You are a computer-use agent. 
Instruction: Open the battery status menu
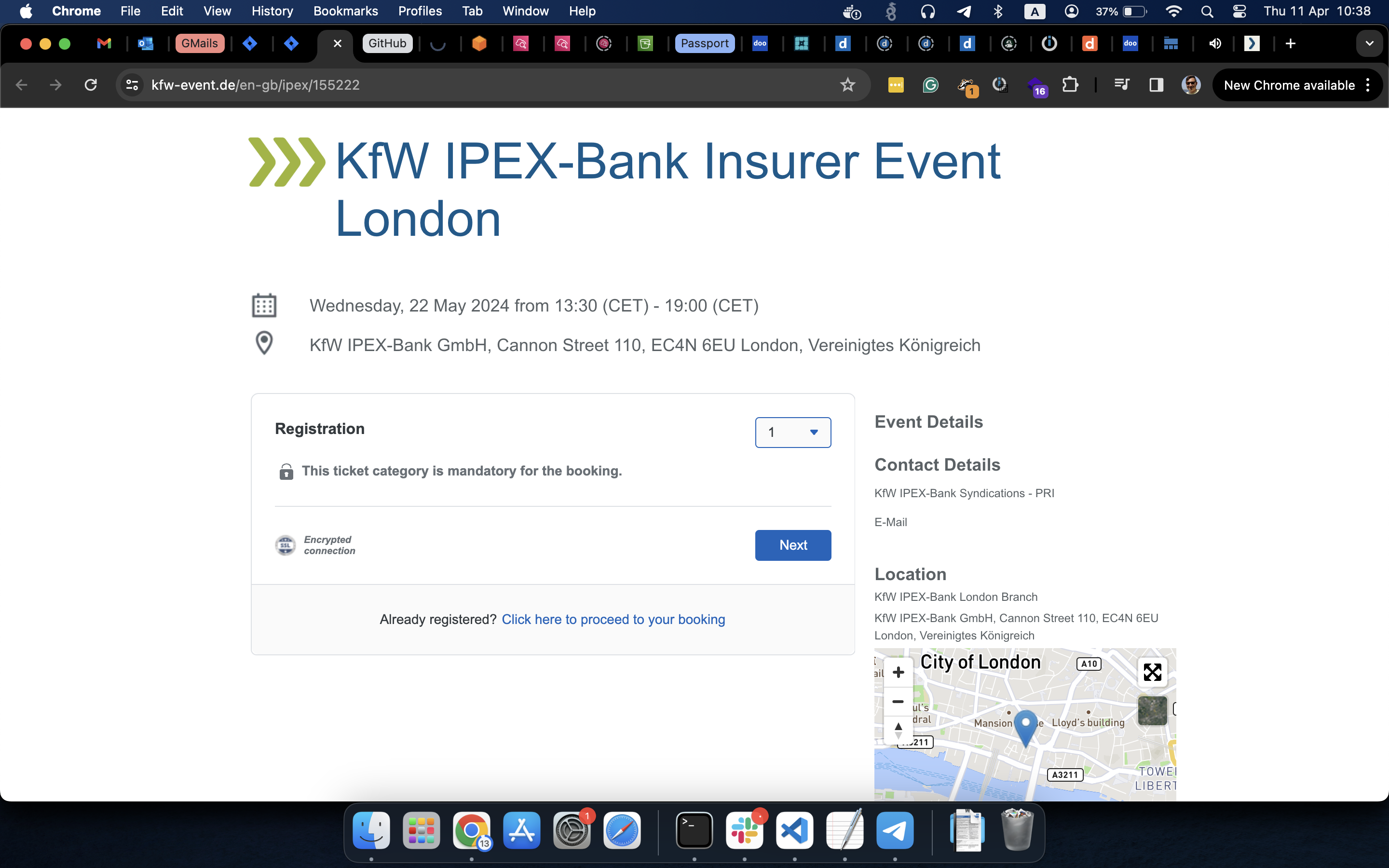click(x=1121, y=11)
